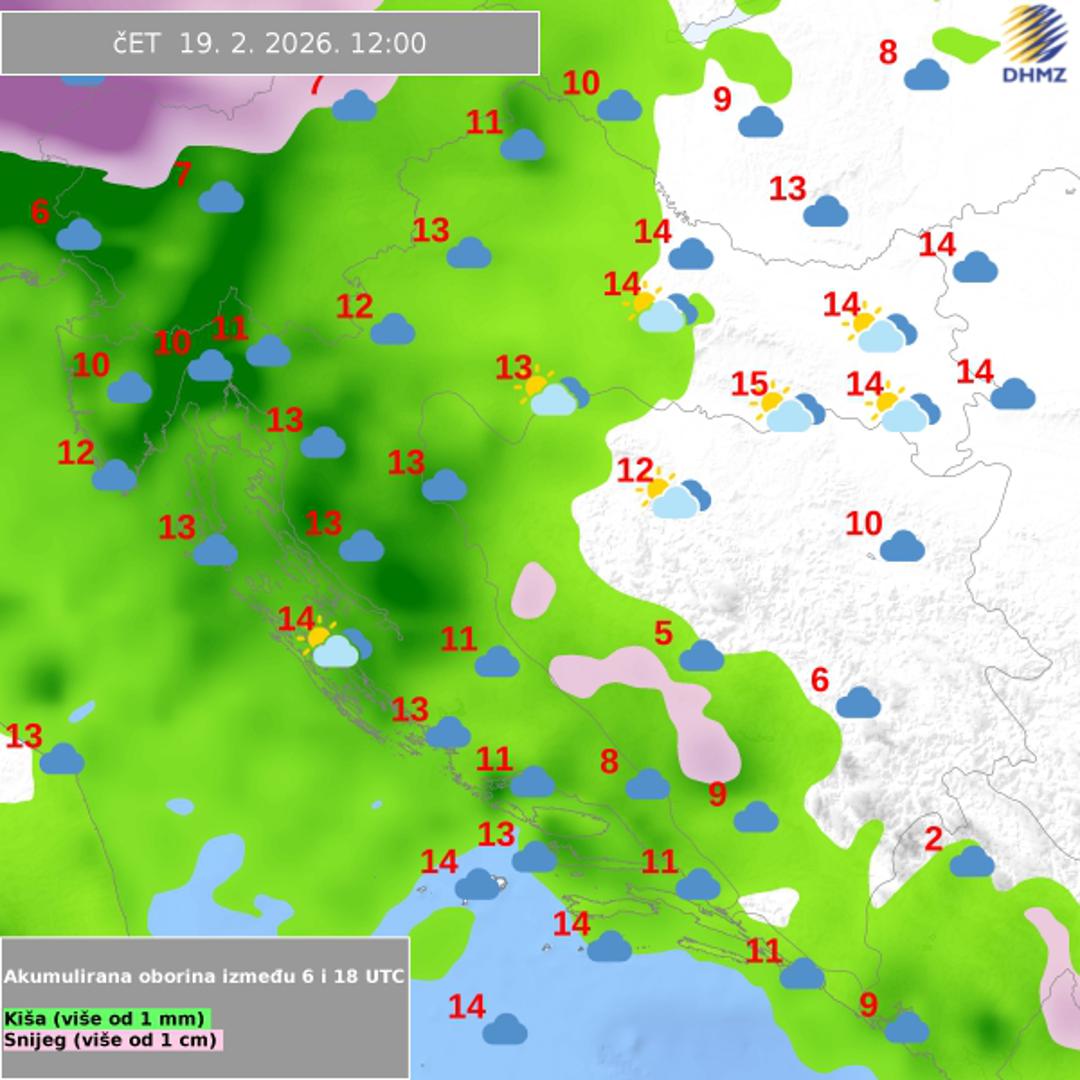1080x1080 pixels.
Task: Click the cloud icon beside temperature 2
Action: click(971, 861)
